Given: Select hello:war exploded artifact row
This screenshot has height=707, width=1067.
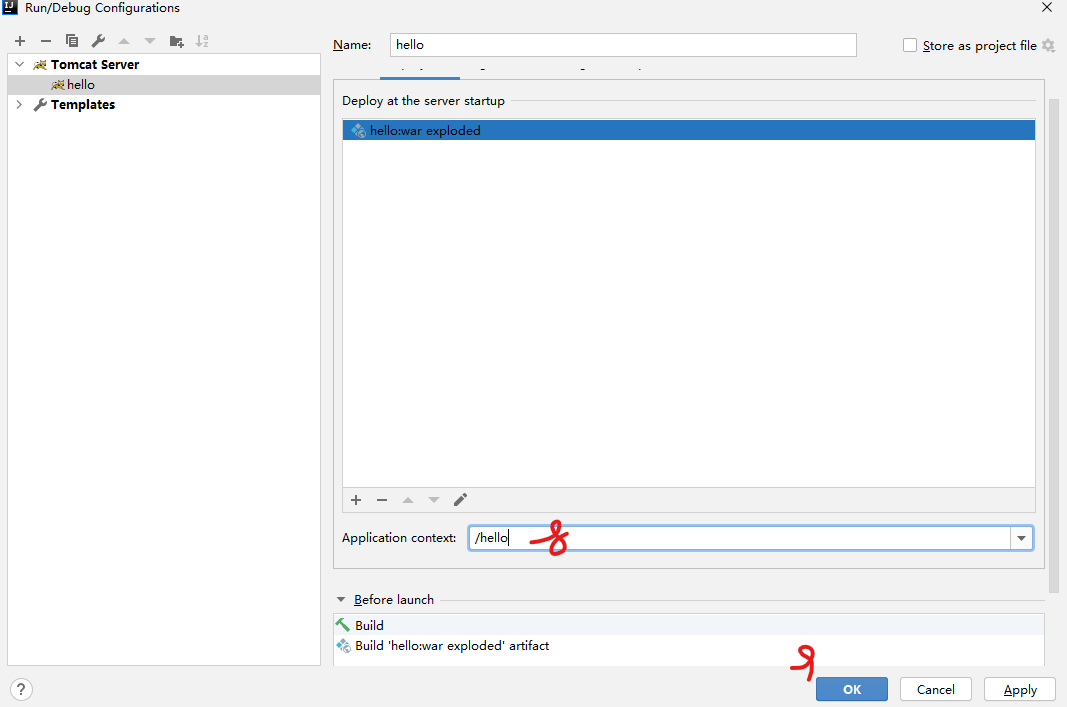Looking at the screenshot, I should click(x=689, y=131).
